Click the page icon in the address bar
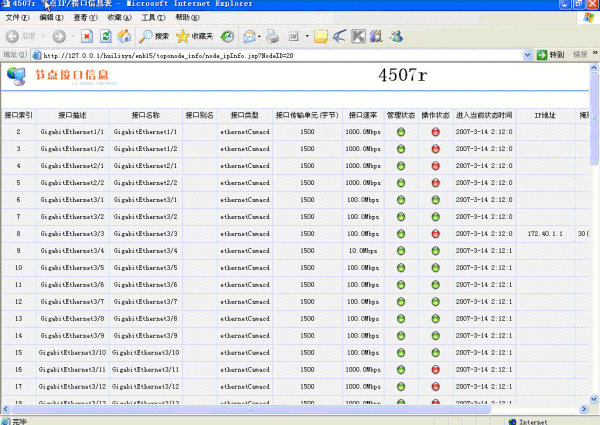The height and width of the screenshot is (425, 600). pyautogui.click(x=37, y=55)
